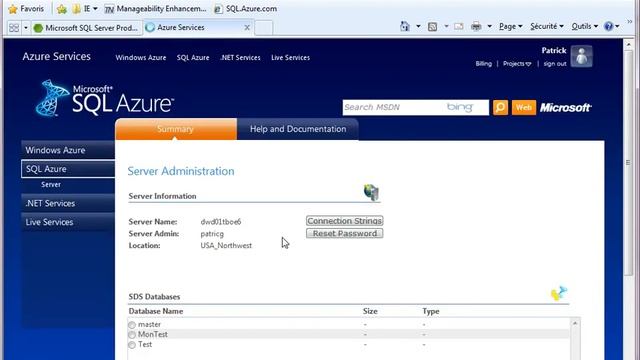This screenshot has height=360, width=640.
Task: Open the Server sub-item in sidebar
Action: (x=51, y=184)
